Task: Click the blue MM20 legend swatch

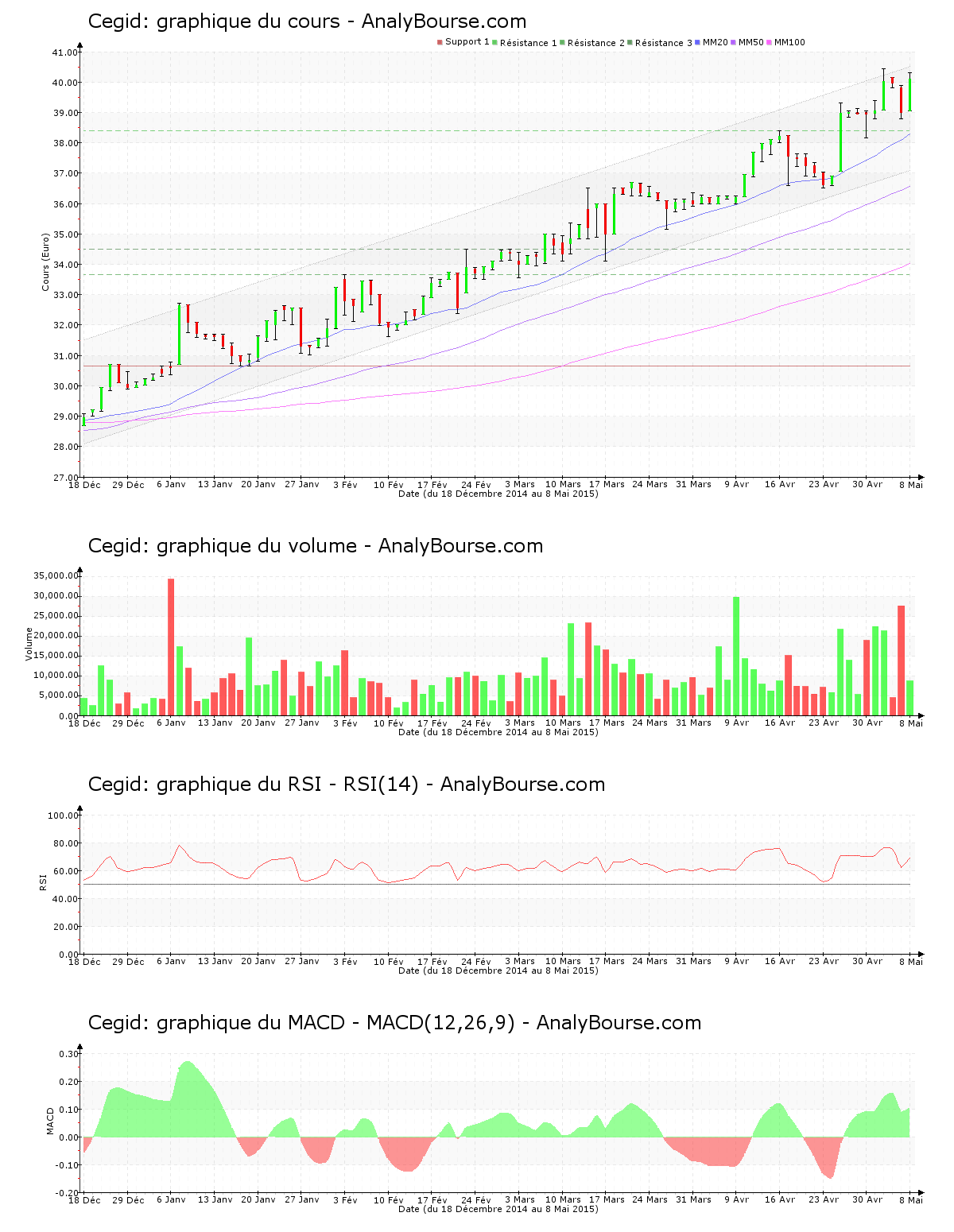Action: point(697,42)
